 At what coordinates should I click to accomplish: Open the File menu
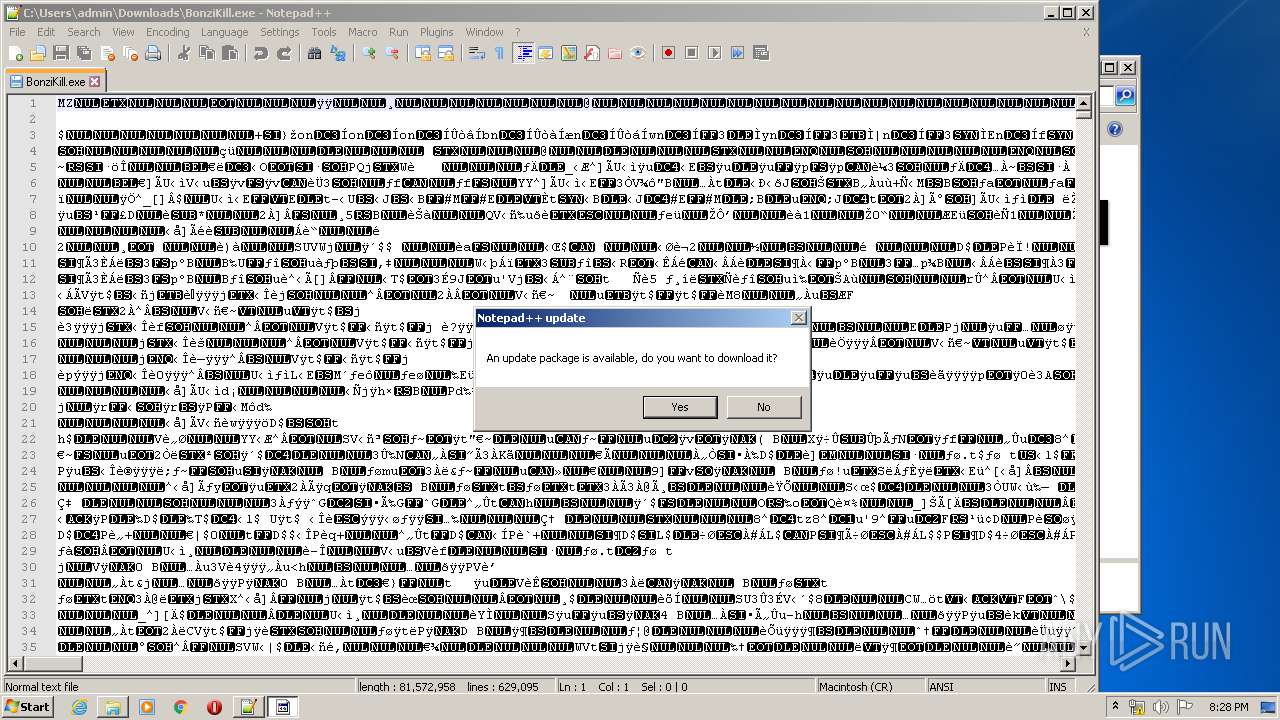click(x=17, y=32)
